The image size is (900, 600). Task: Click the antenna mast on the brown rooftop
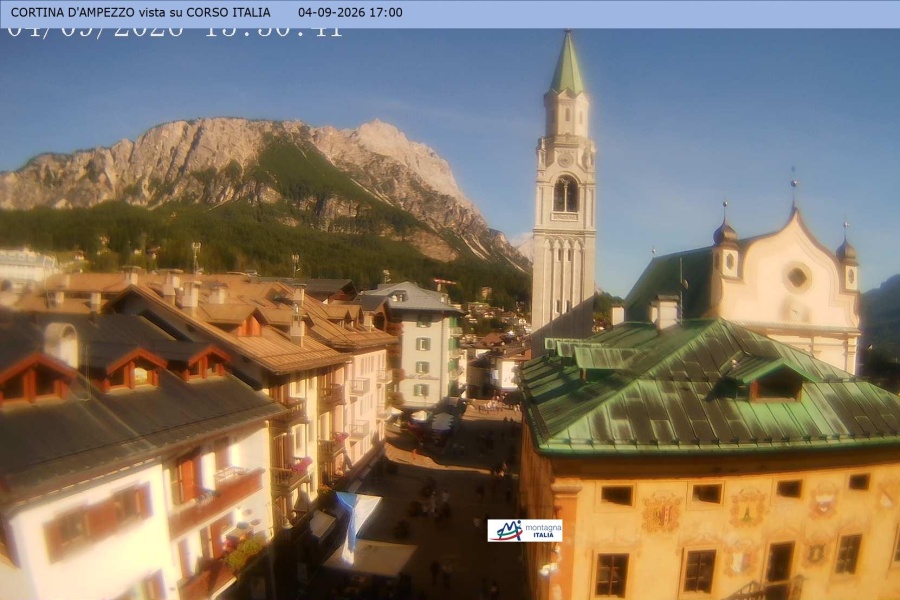pos(196,257)
